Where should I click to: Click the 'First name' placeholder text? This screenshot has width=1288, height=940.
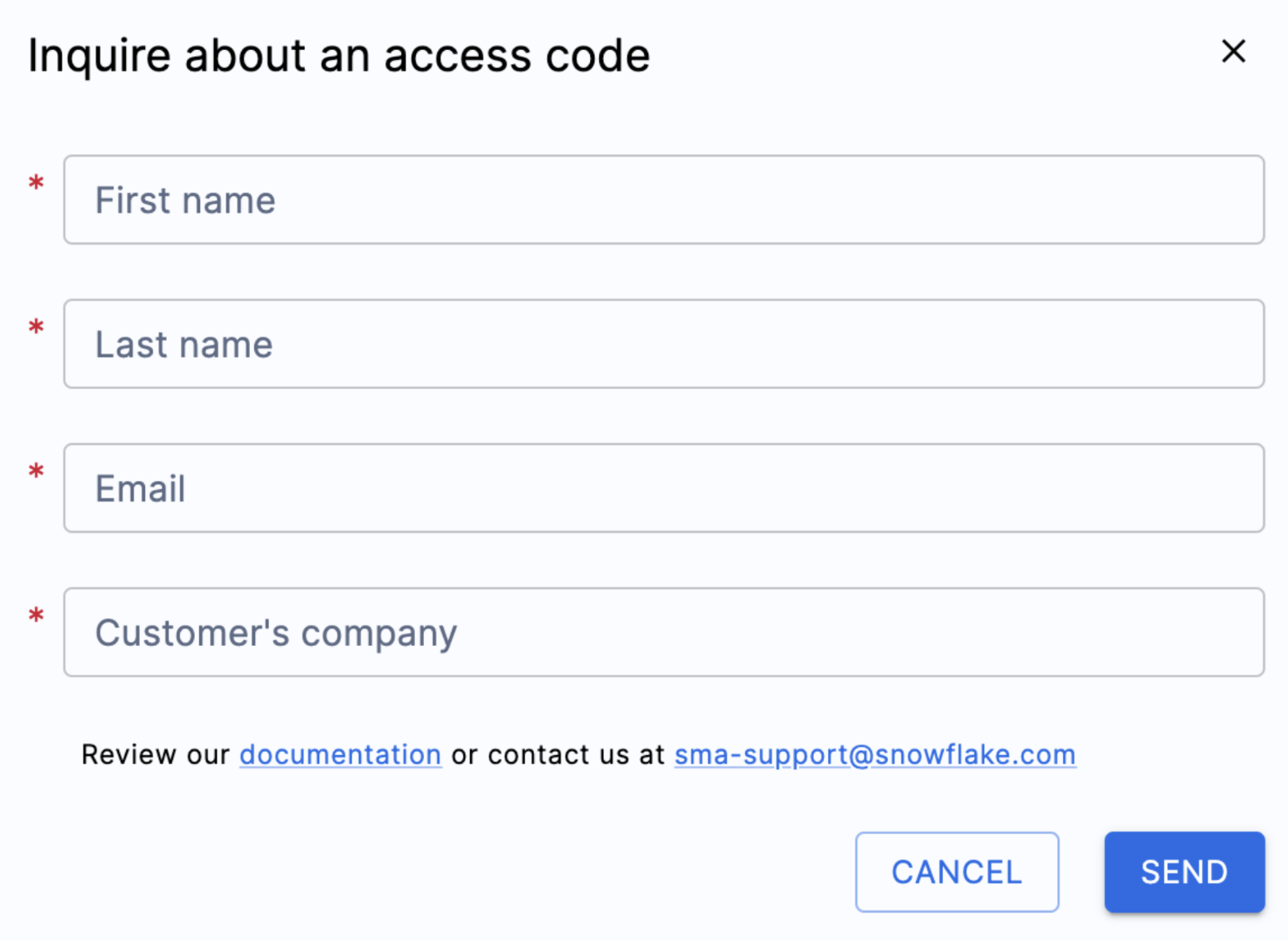point(185,201)
